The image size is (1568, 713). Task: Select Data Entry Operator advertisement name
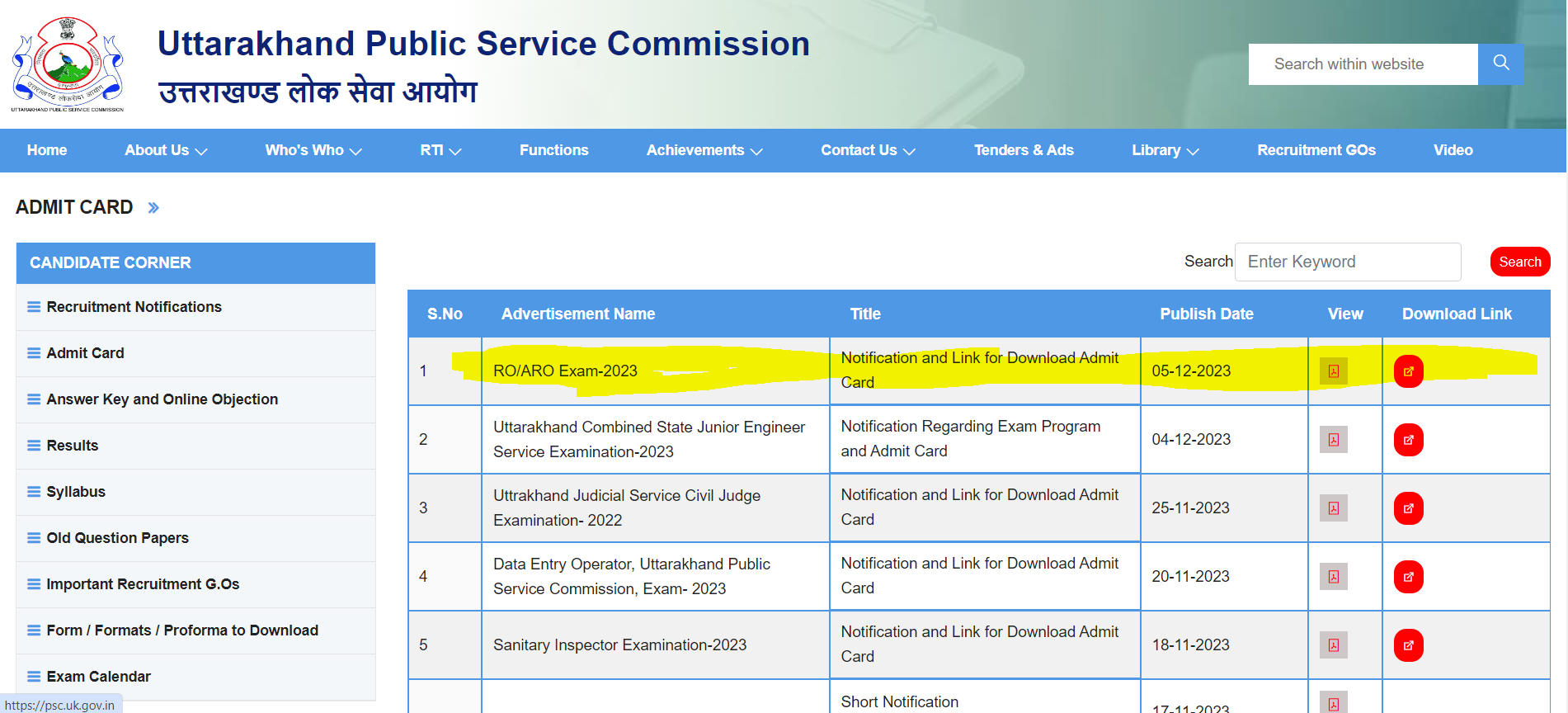[x=632, y=577]
